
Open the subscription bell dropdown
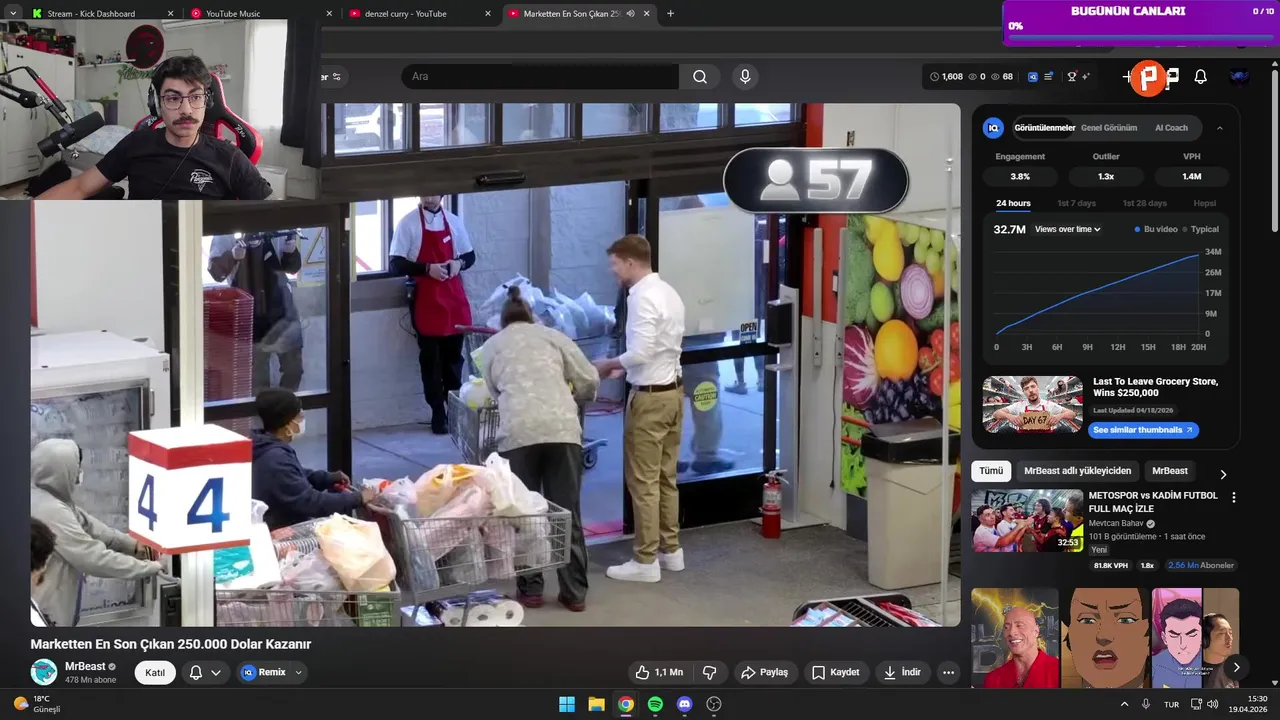205,673
